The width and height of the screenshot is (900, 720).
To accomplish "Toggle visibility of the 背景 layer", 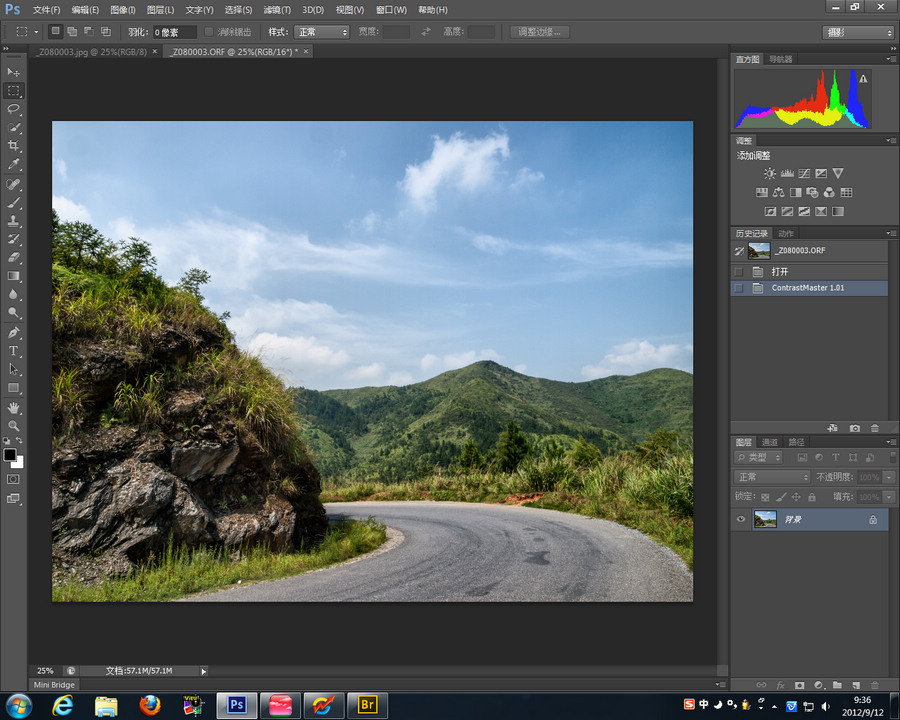I will [x=741, y=519].
